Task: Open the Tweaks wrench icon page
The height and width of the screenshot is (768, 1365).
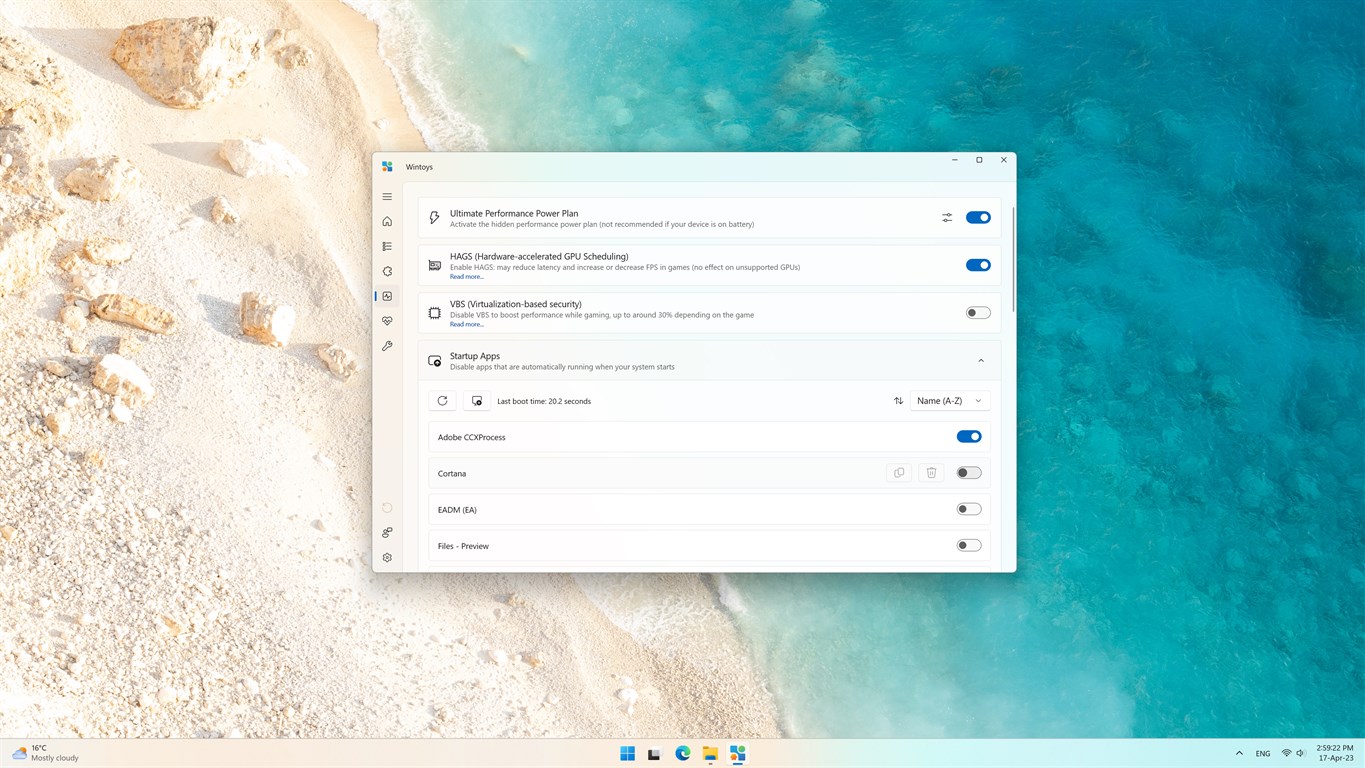Action: (387, 346)
